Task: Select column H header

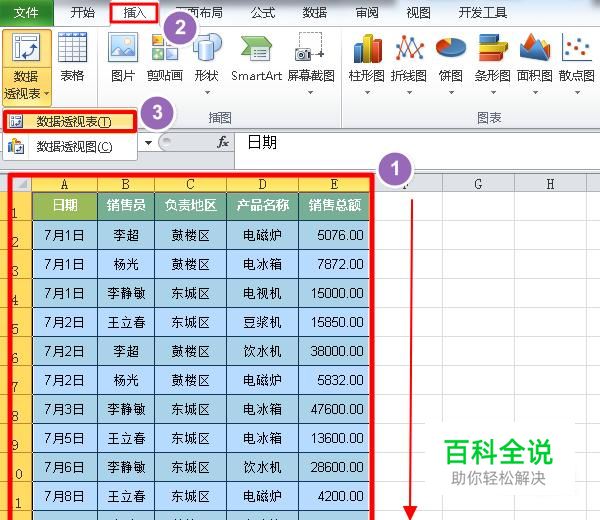Action: pyautogui.click(x=550, y=184)
